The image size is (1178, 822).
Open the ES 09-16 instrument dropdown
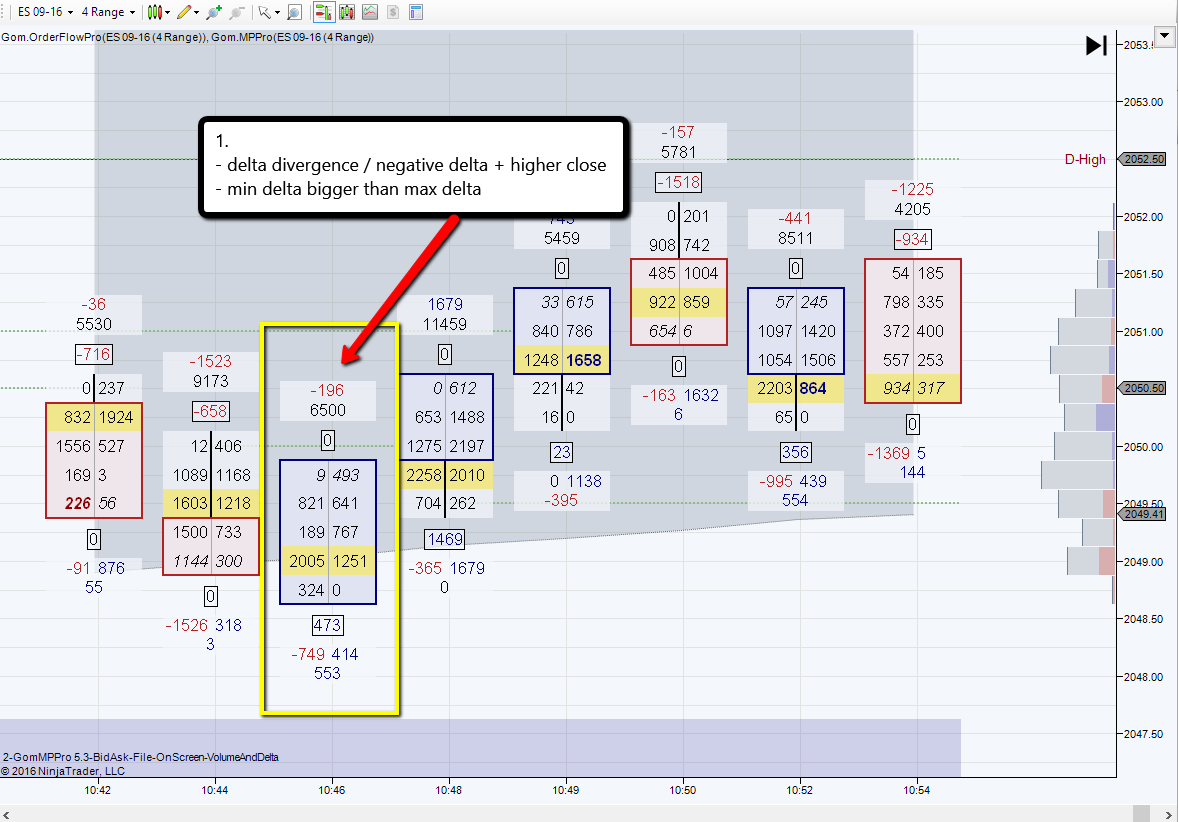tap(45, 12)
